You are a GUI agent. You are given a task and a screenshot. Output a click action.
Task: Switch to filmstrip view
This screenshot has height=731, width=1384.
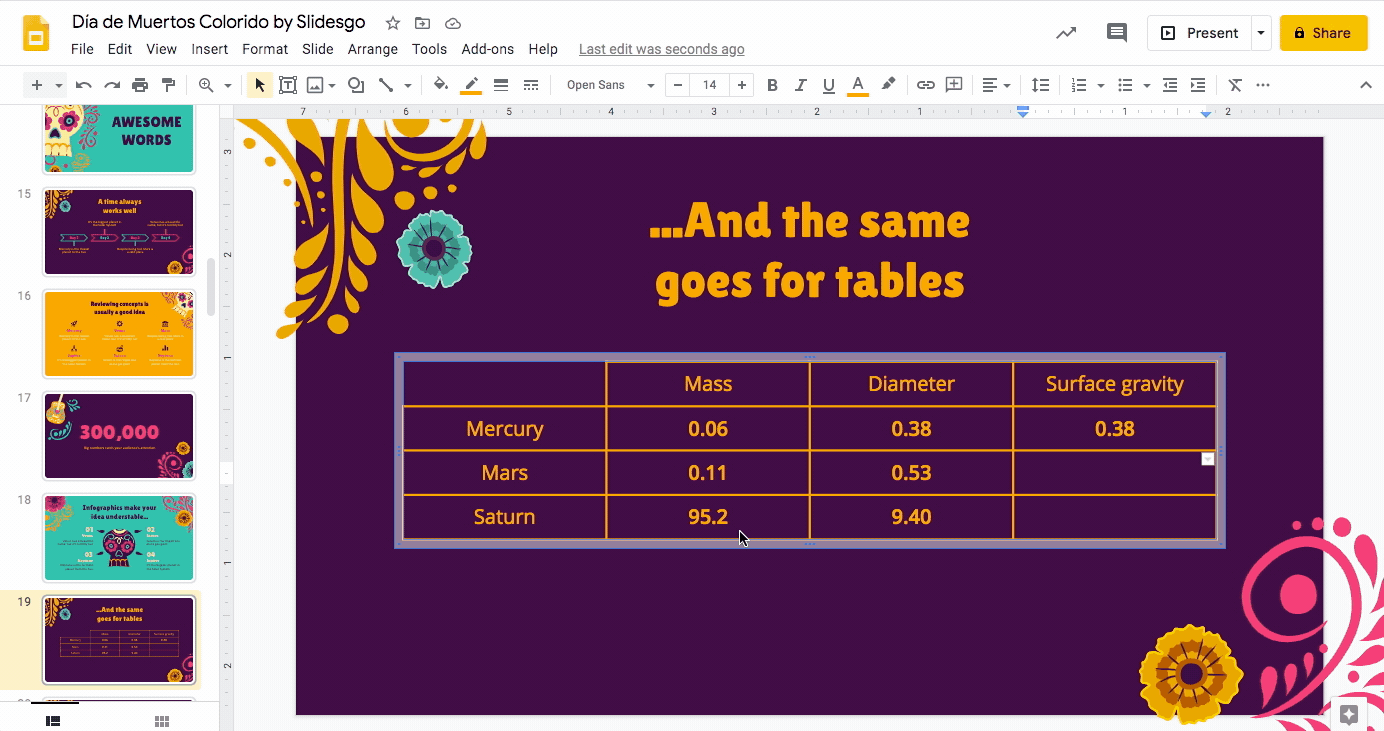53,721
